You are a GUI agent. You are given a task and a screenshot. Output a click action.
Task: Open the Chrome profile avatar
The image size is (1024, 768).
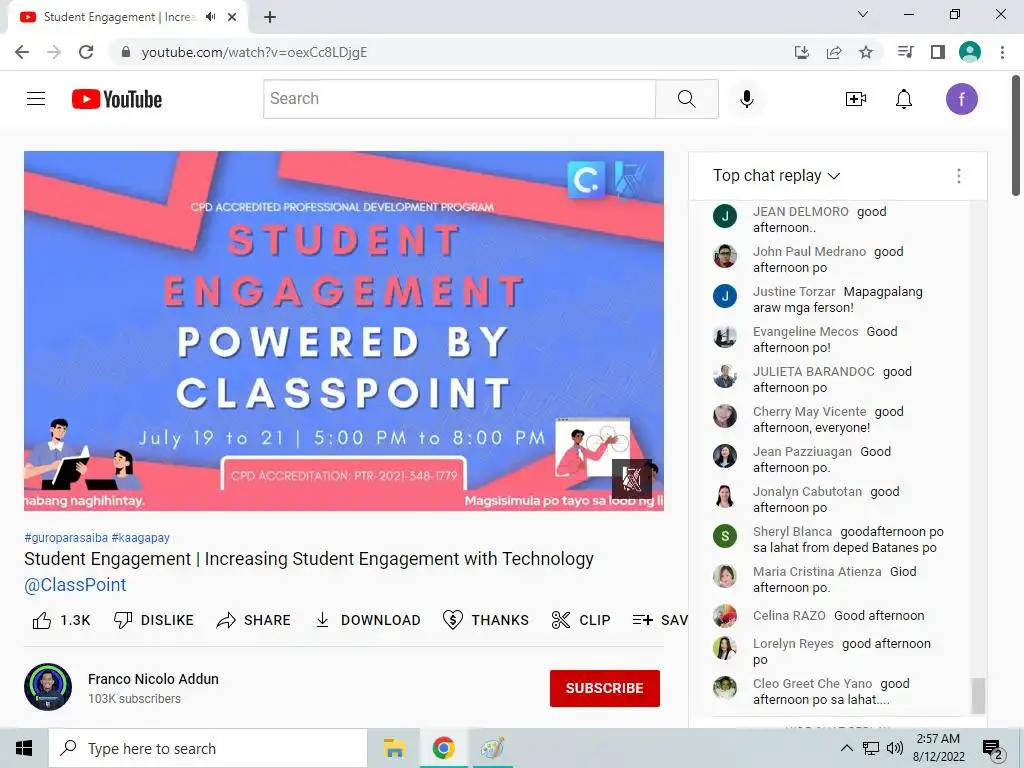[970, 52]
